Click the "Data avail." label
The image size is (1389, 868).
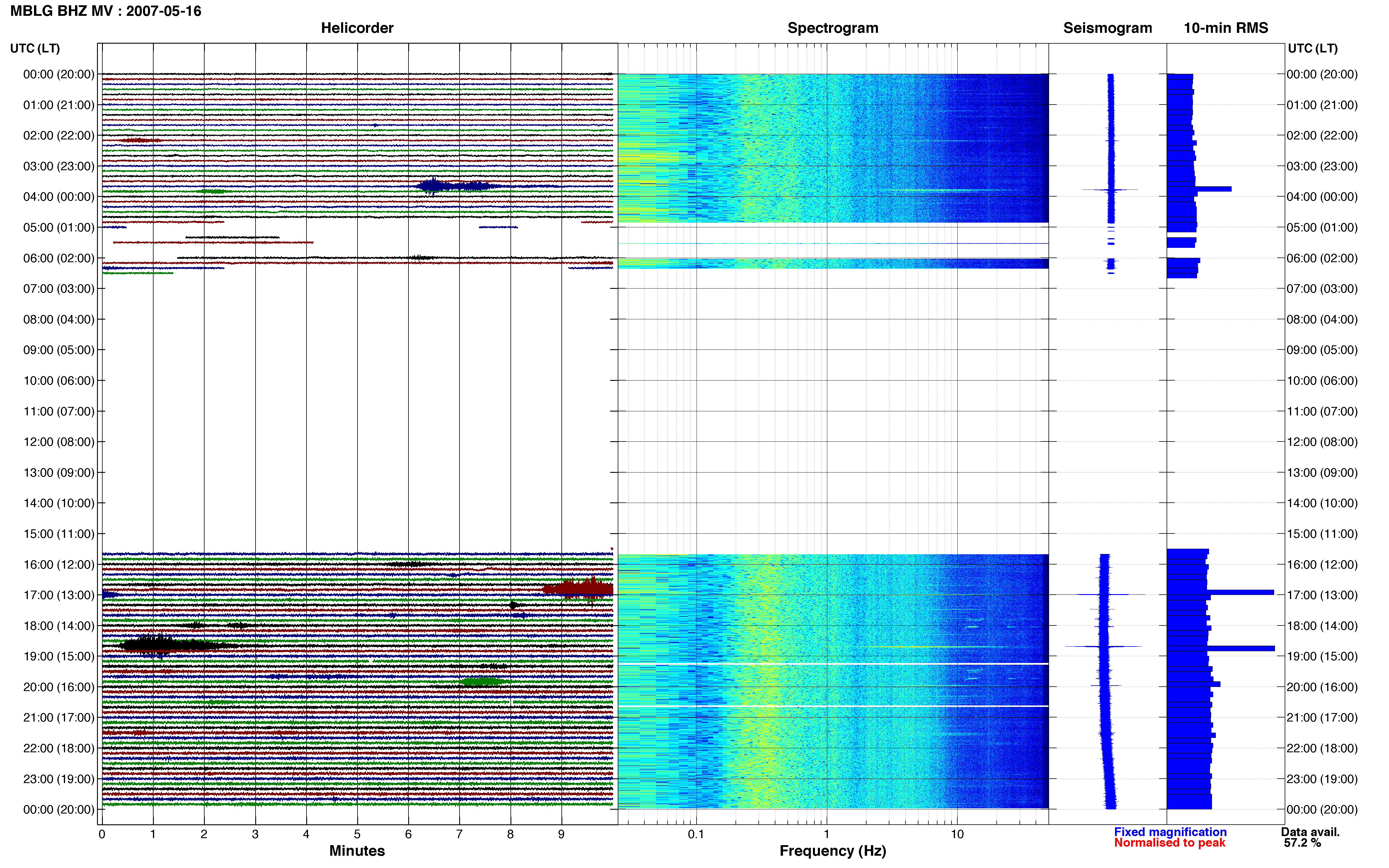point(1310,832)
